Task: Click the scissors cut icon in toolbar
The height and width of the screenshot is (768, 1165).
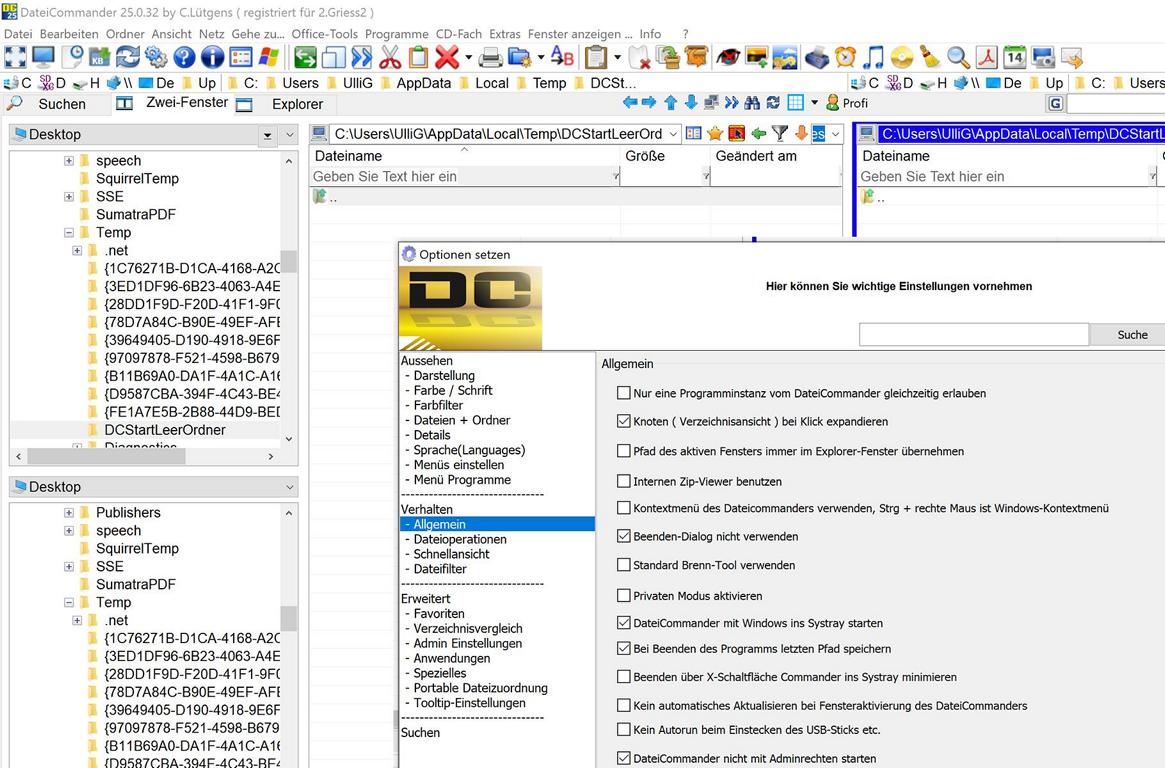Action: [x=390, y=57]
